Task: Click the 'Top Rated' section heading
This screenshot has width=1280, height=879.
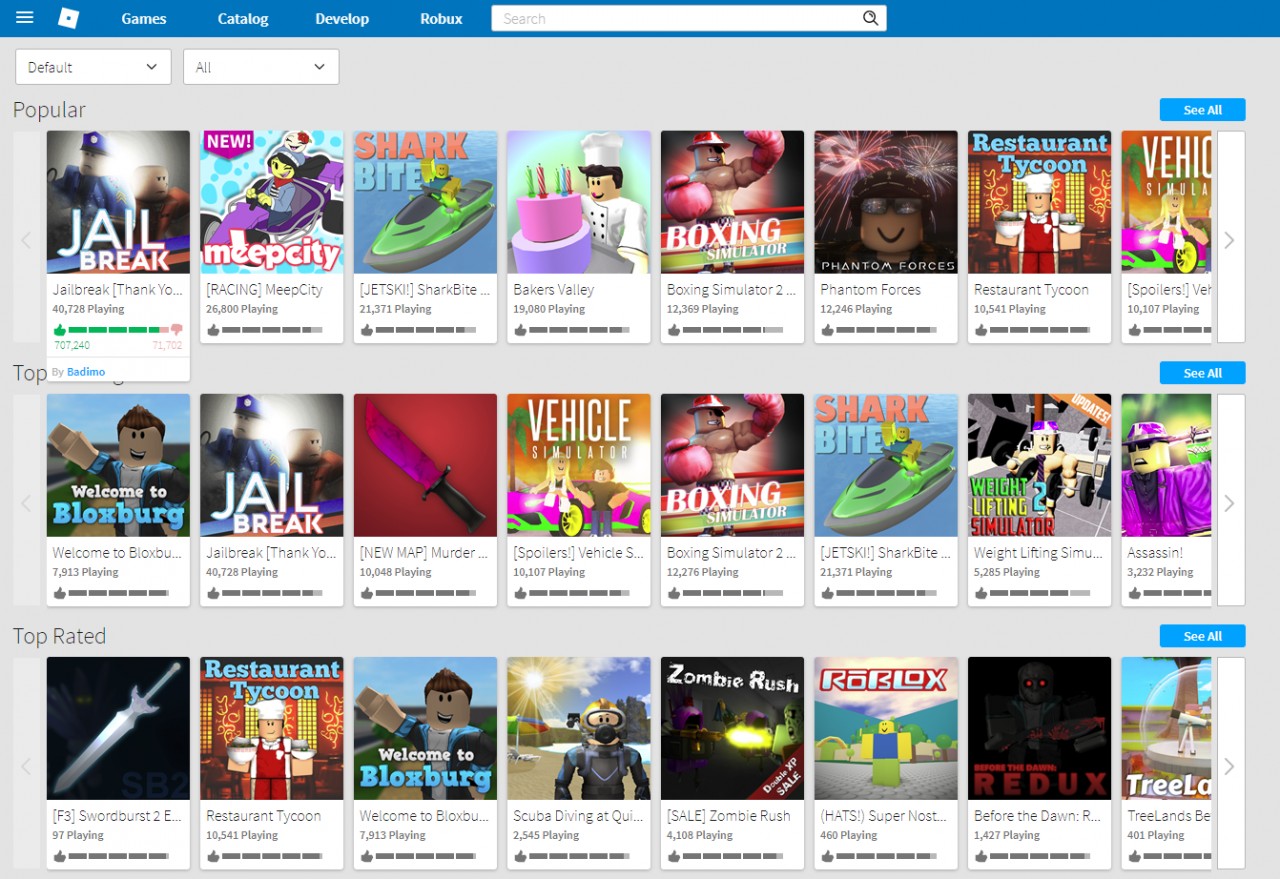Action: (x=59, y=636)
